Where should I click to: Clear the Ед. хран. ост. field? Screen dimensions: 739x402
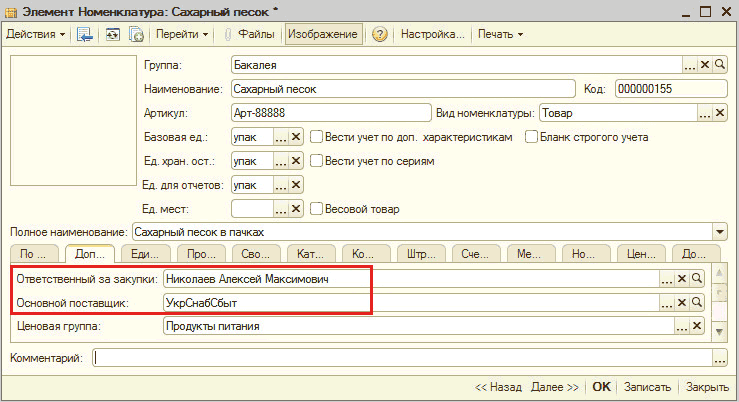[x=296, y=161]
